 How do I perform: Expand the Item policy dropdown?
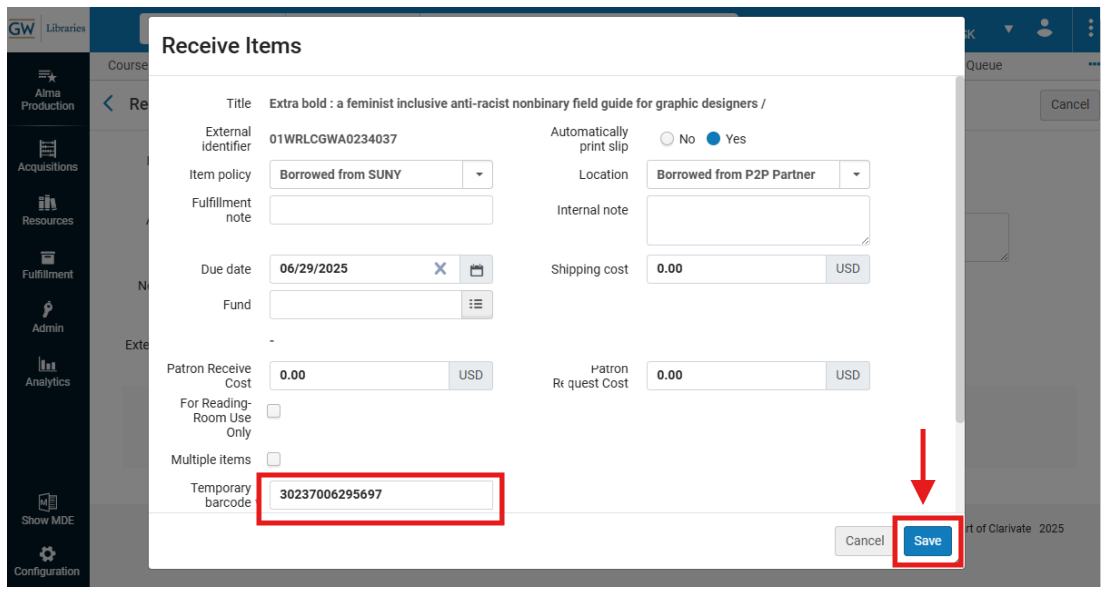(478, 175)
